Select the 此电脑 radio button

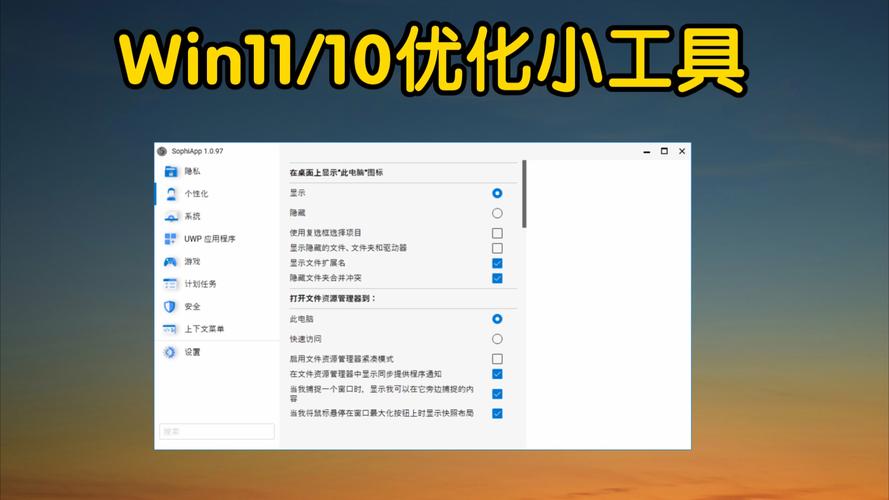(497, 319)
